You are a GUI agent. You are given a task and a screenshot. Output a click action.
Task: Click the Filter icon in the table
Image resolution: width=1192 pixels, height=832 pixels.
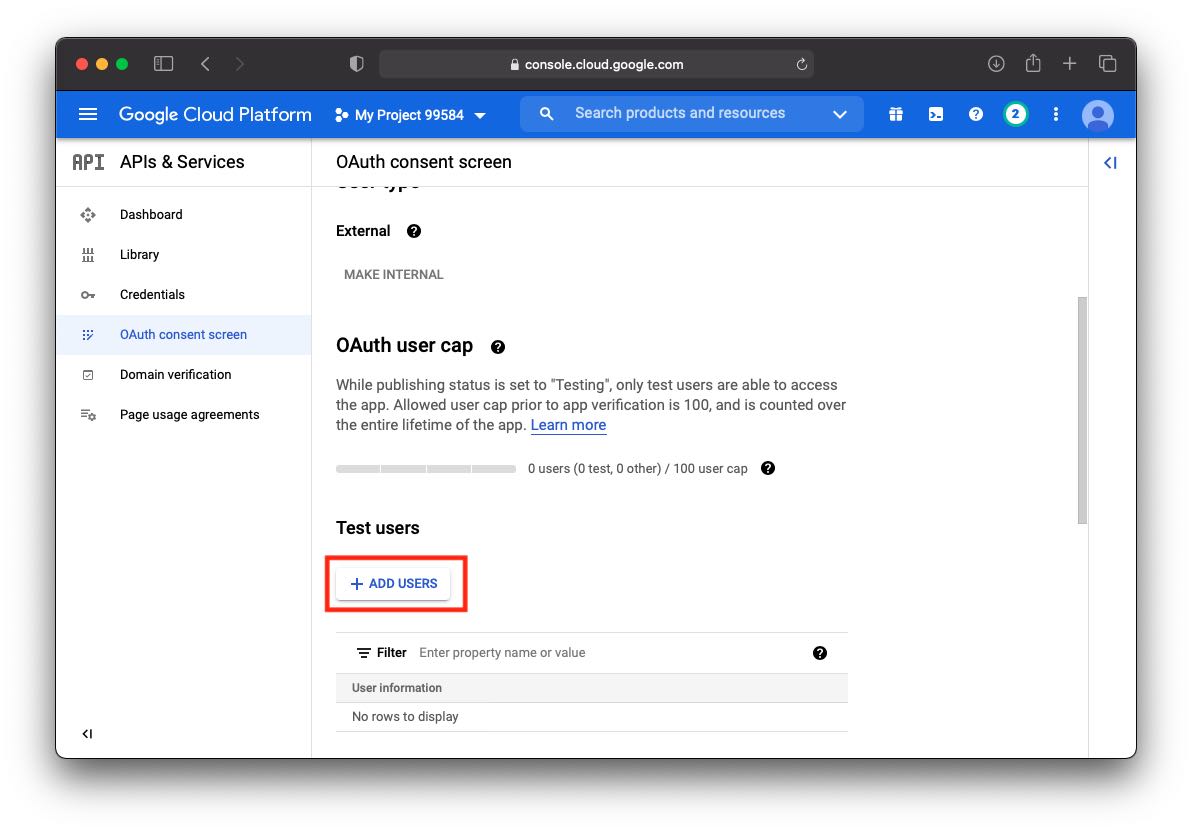364,653
